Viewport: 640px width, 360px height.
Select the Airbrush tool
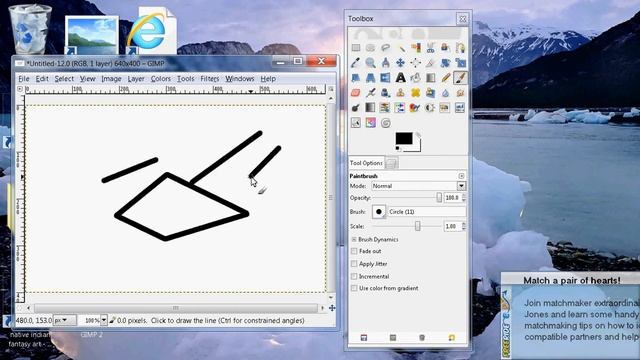(x=370, y=93)
